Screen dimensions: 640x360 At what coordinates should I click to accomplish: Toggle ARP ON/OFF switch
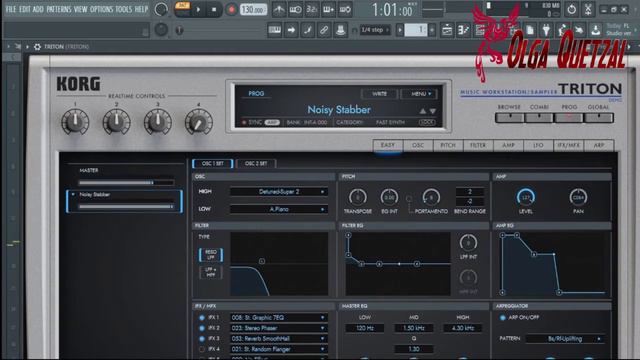coord(503,318)
